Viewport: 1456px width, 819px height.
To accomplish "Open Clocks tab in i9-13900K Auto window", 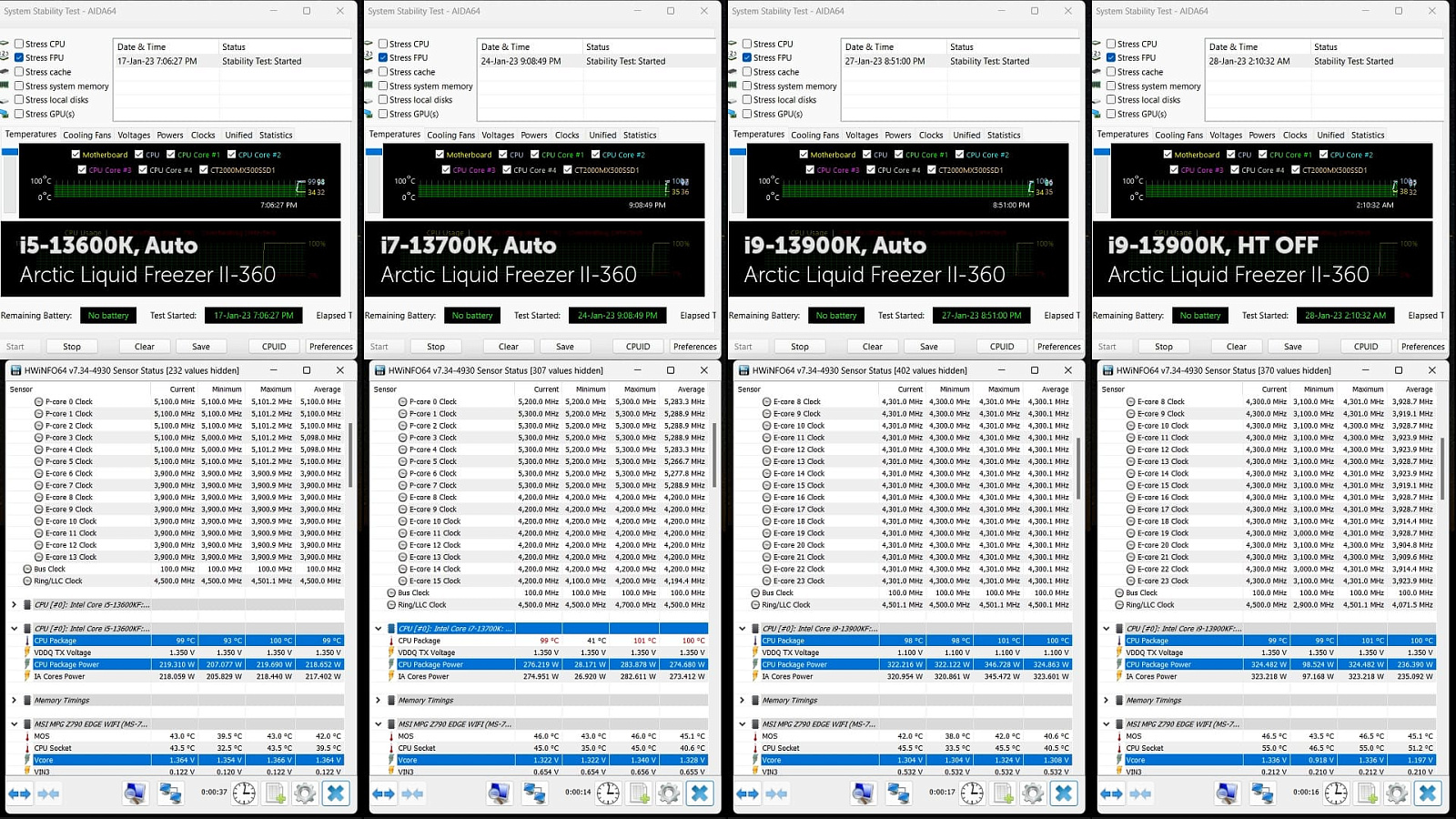I will tap(931, 135).
